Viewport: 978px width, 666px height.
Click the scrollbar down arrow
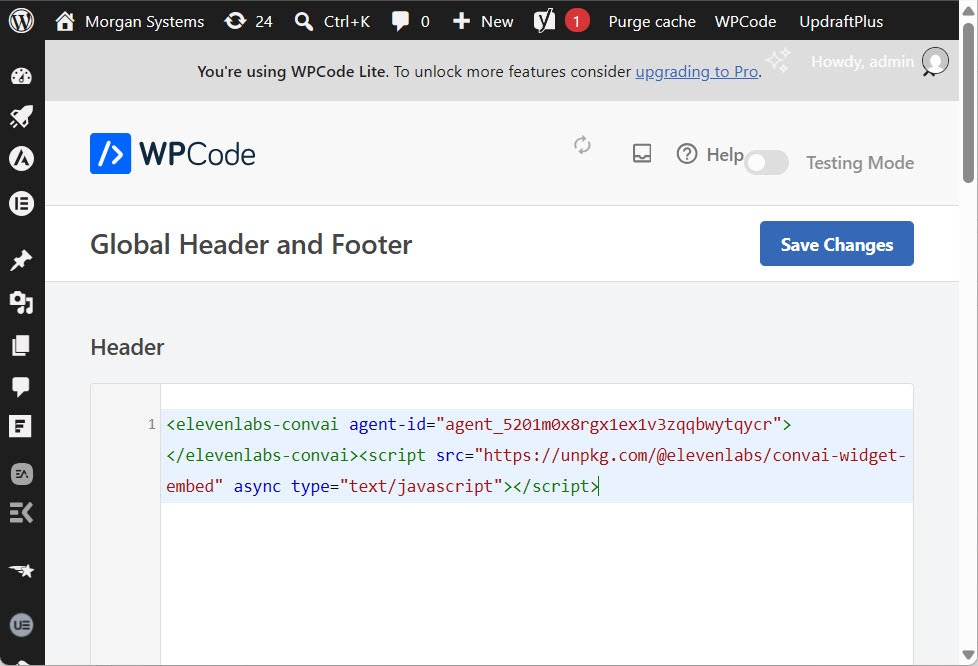coord(968,655)
